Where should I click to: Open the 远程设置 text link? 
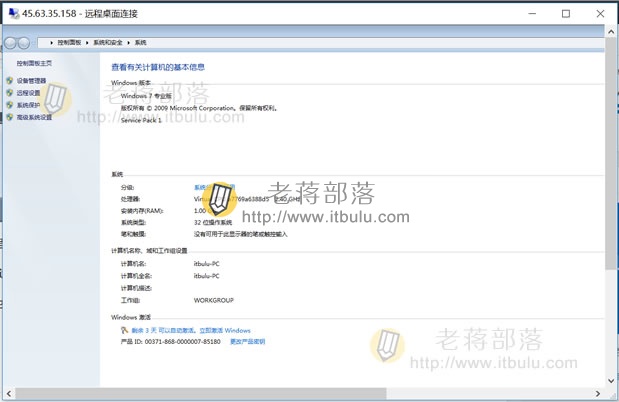28,93
